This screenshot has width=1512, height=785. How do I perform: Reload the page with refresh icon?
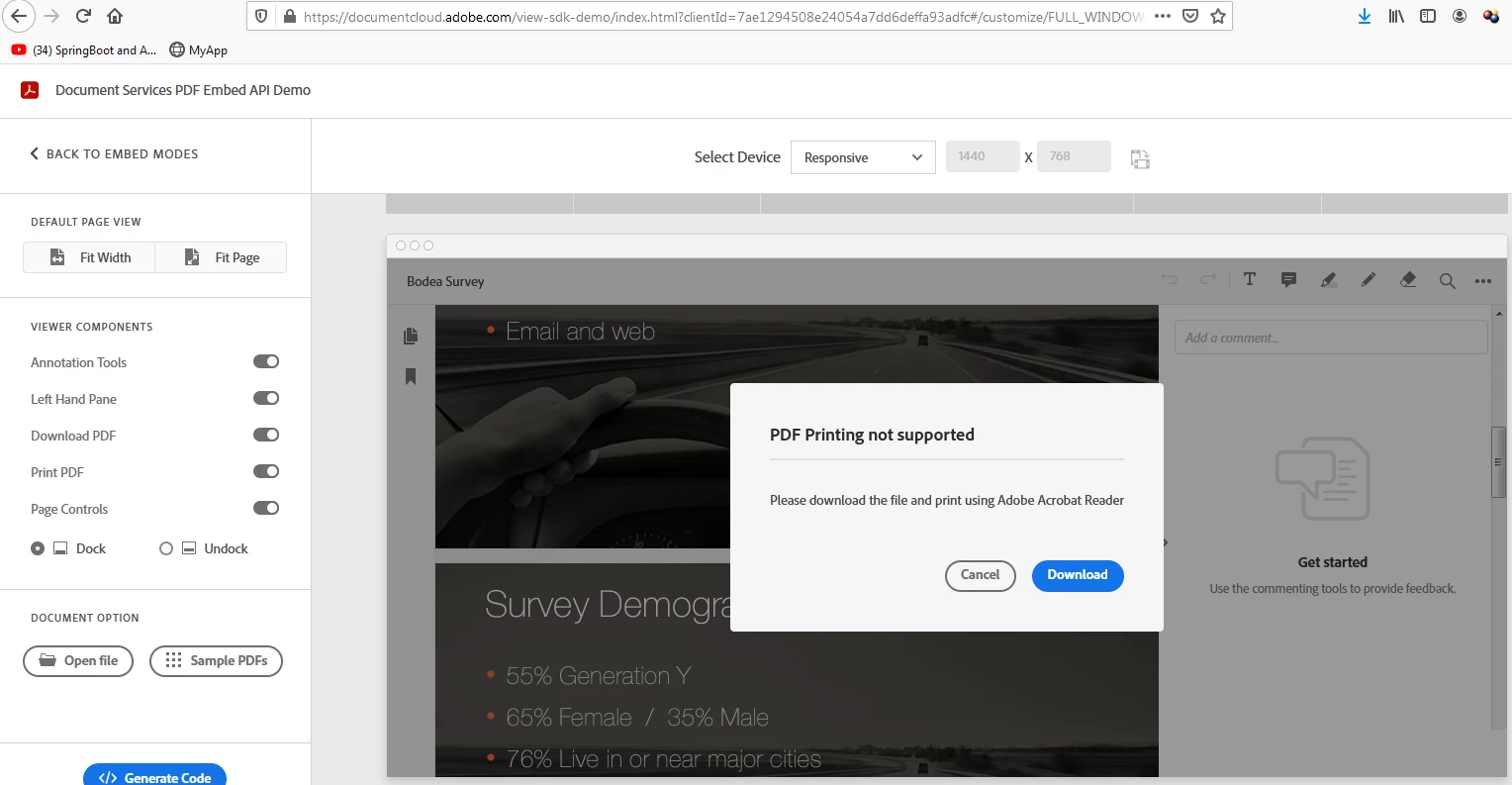point(83,16)
